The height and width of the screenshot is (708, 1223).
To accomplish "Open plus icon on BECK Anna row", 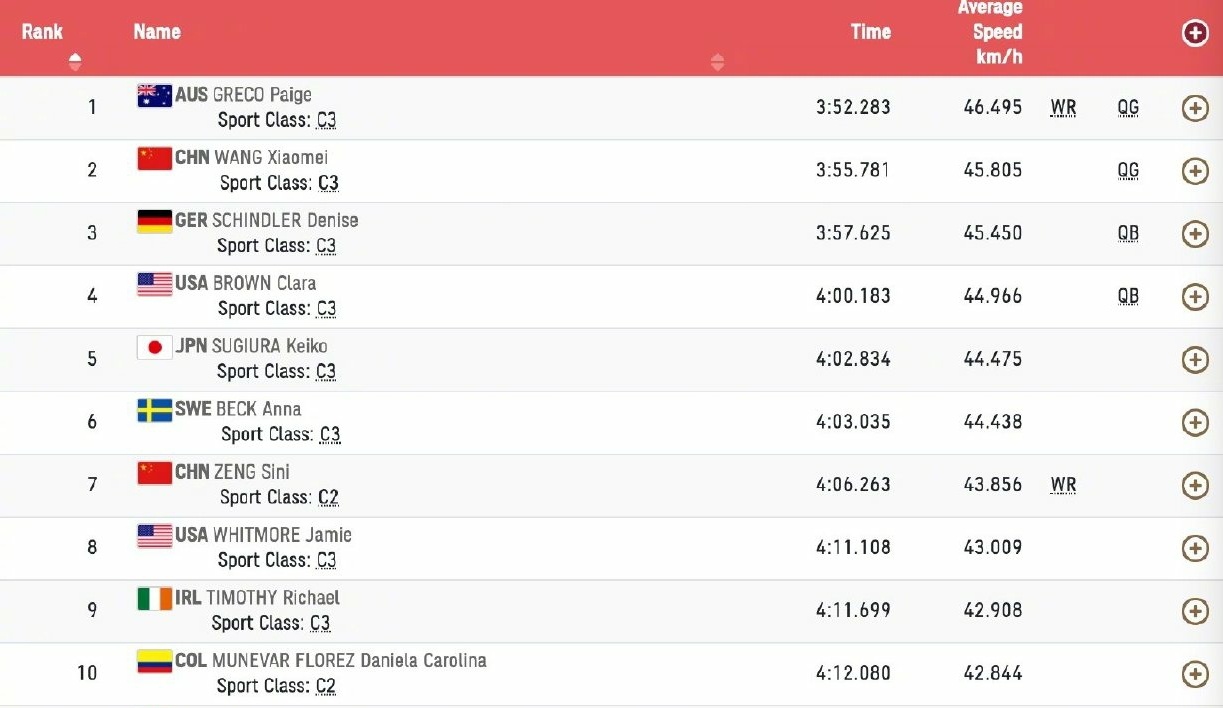I will (x=1195, y=423).
